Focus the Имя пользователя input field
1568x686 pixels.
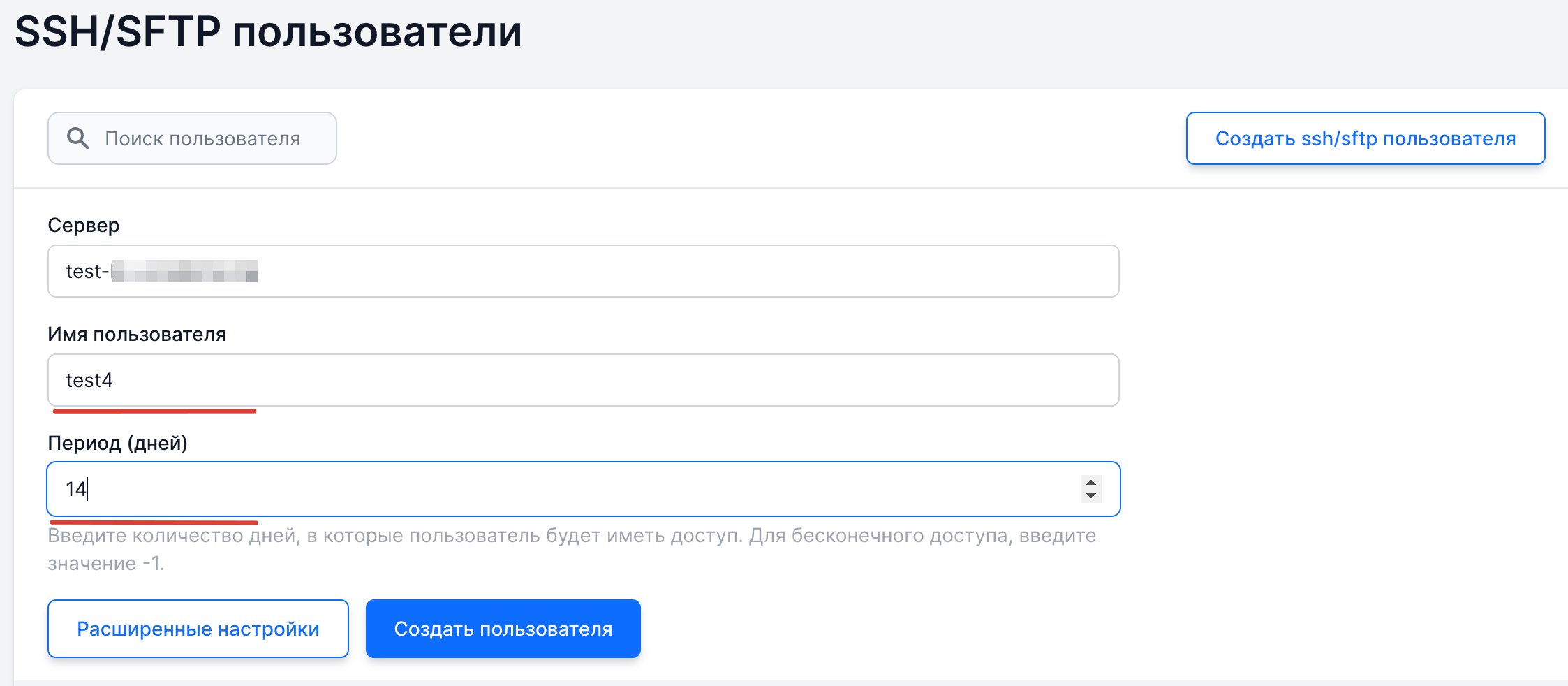click(x=584, y=380)
